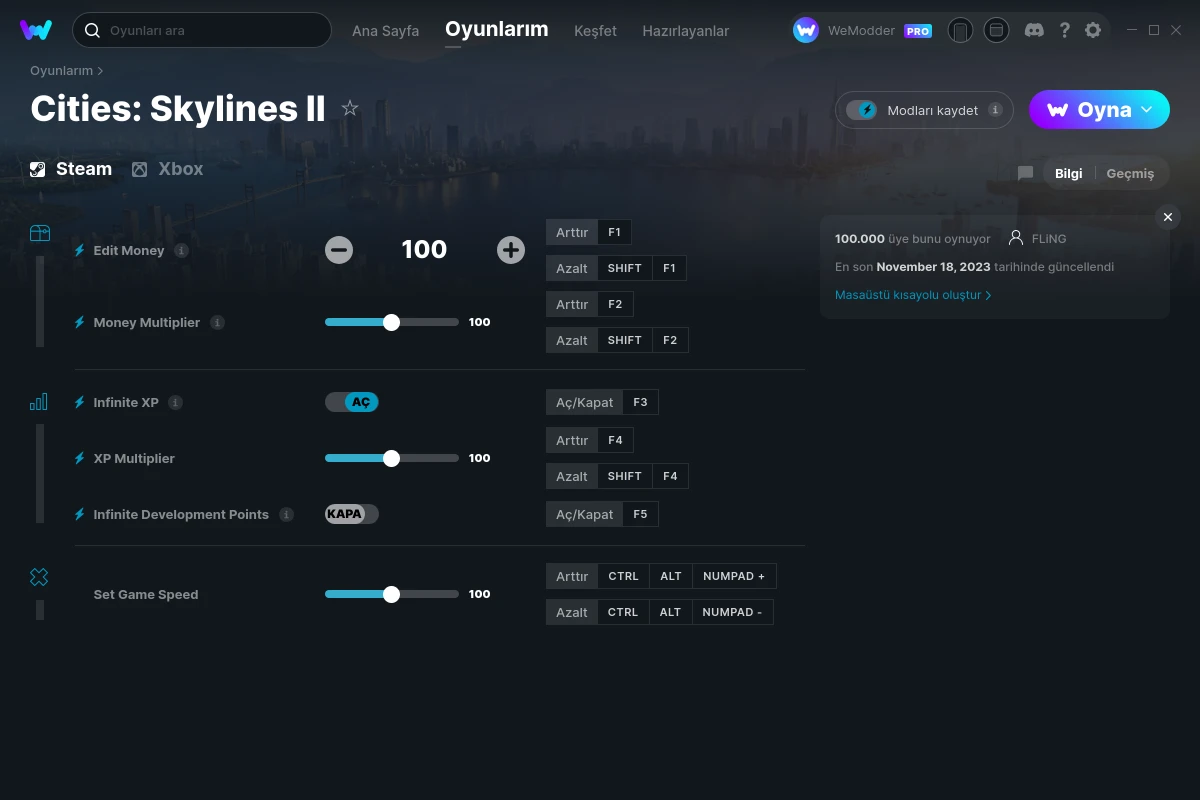1200x800 pixels.
Task: Open the Hazırlayanlar tab
Action: [x=686, y=31]
